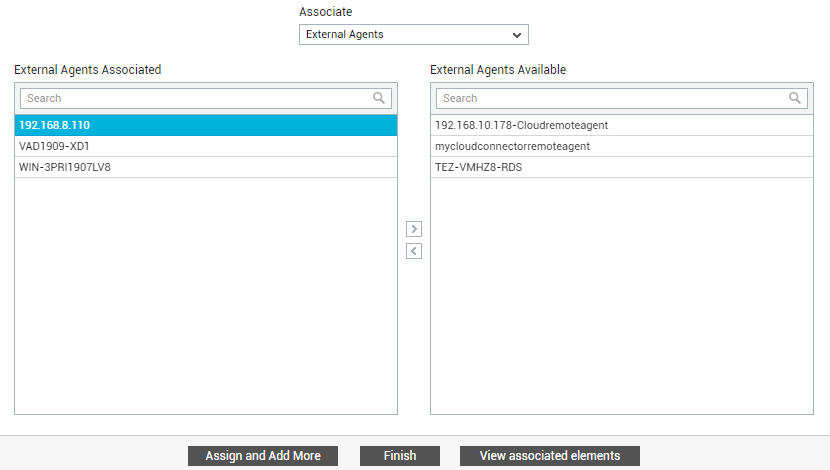Open View associated elements
Image resolution: width=830 pixels, height=470 pixels.
(549, 456)
